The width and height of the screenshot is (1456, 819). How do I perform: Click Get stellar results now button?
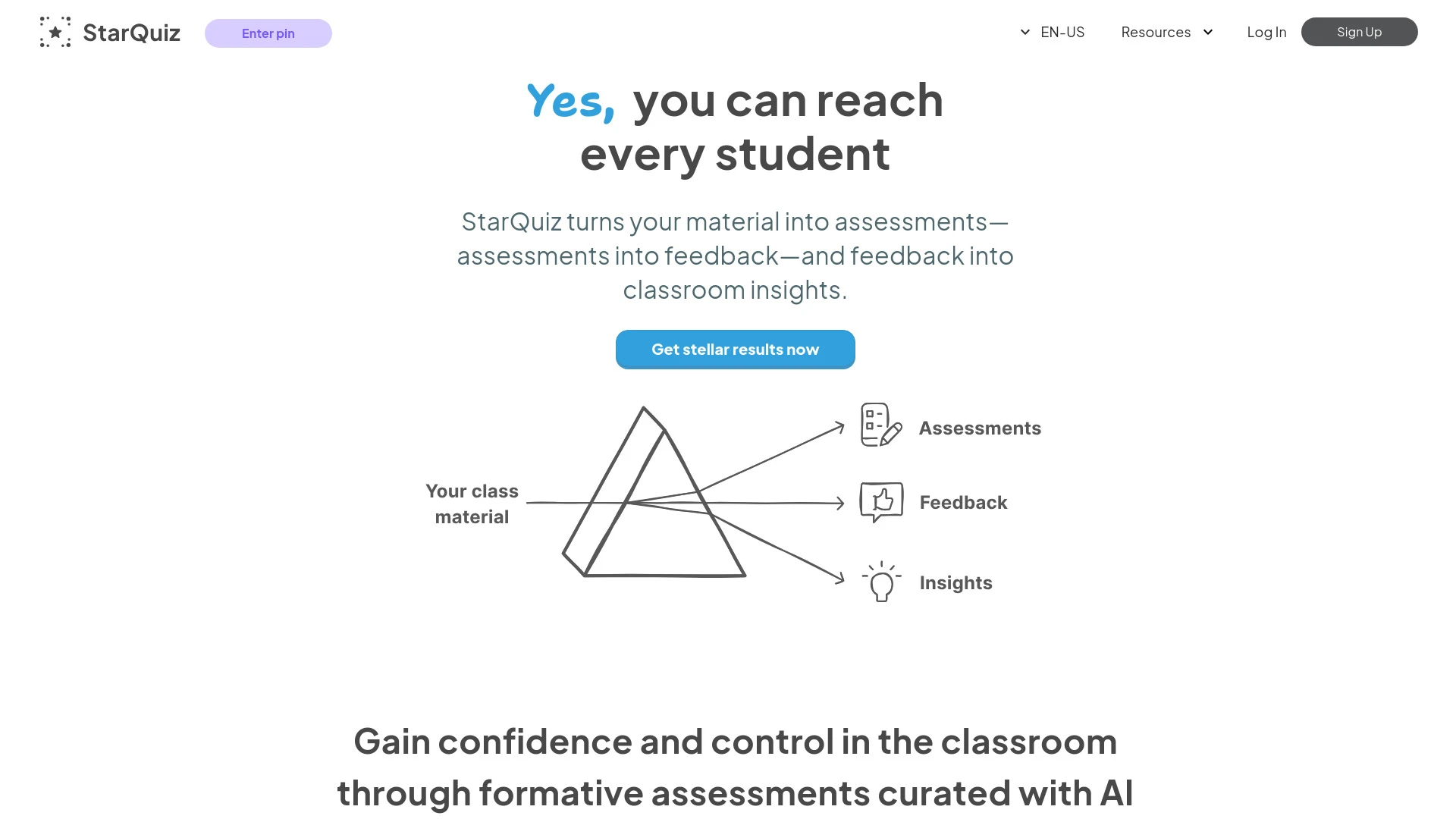(x=735, y=349)
